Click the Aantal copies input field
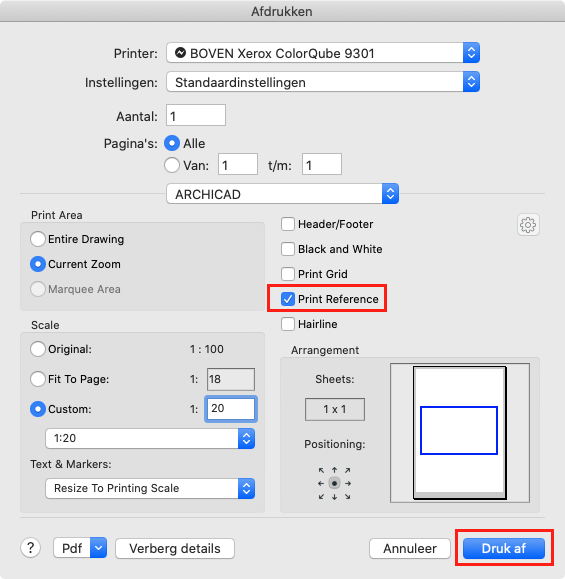 [196, 115]
